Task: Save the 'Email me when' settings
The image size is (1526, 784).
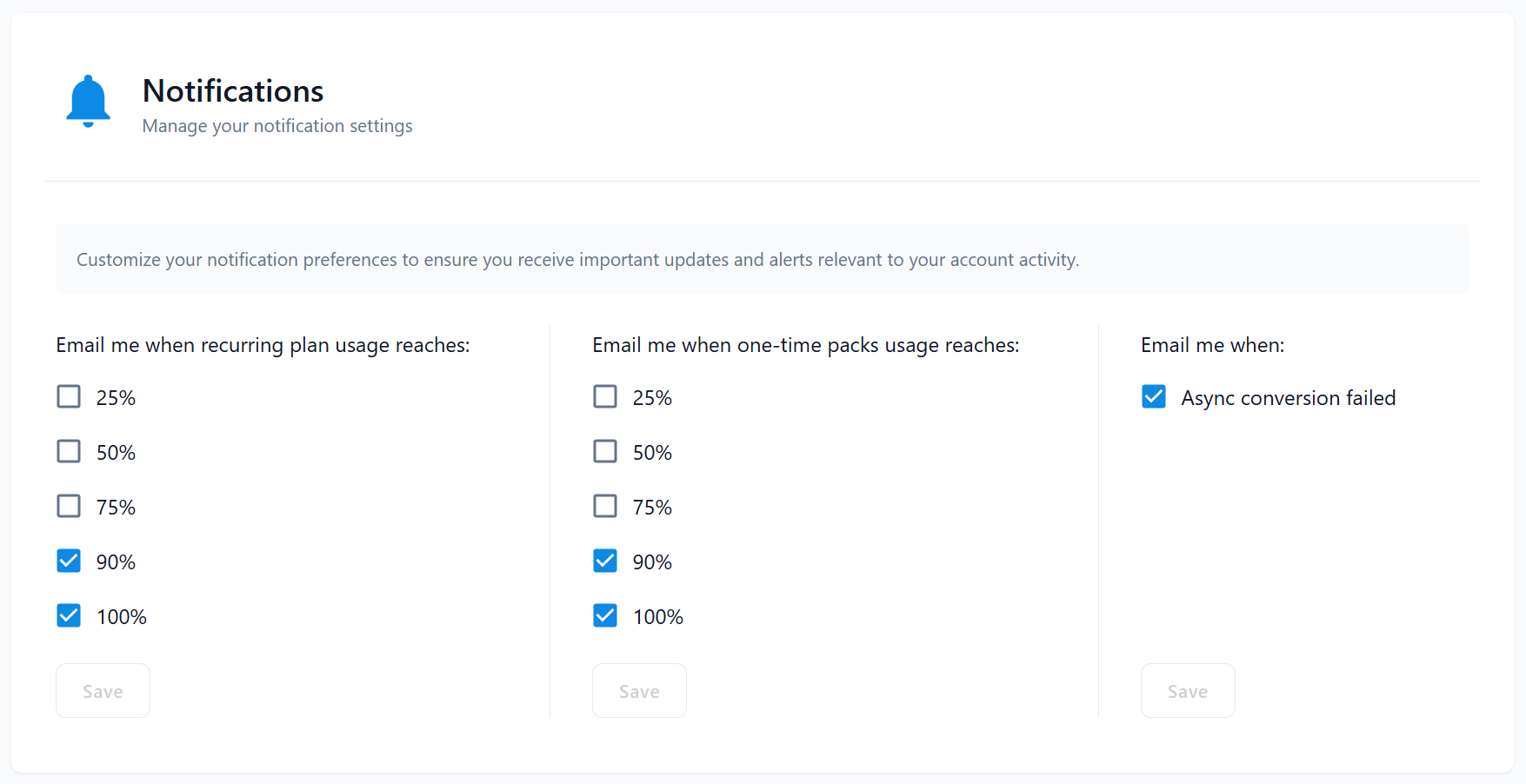Action: pyautogui.click(x=1188, y=691)
